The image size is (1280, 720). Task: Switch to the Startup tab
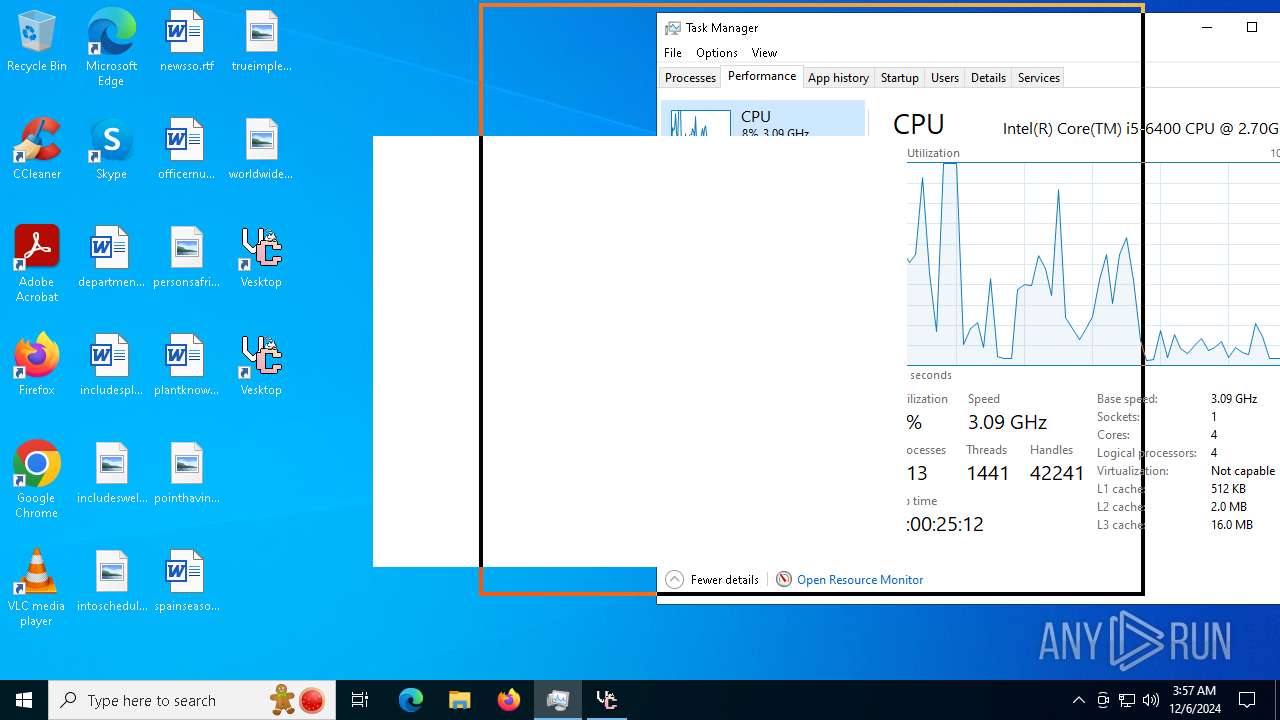(899, 78)
